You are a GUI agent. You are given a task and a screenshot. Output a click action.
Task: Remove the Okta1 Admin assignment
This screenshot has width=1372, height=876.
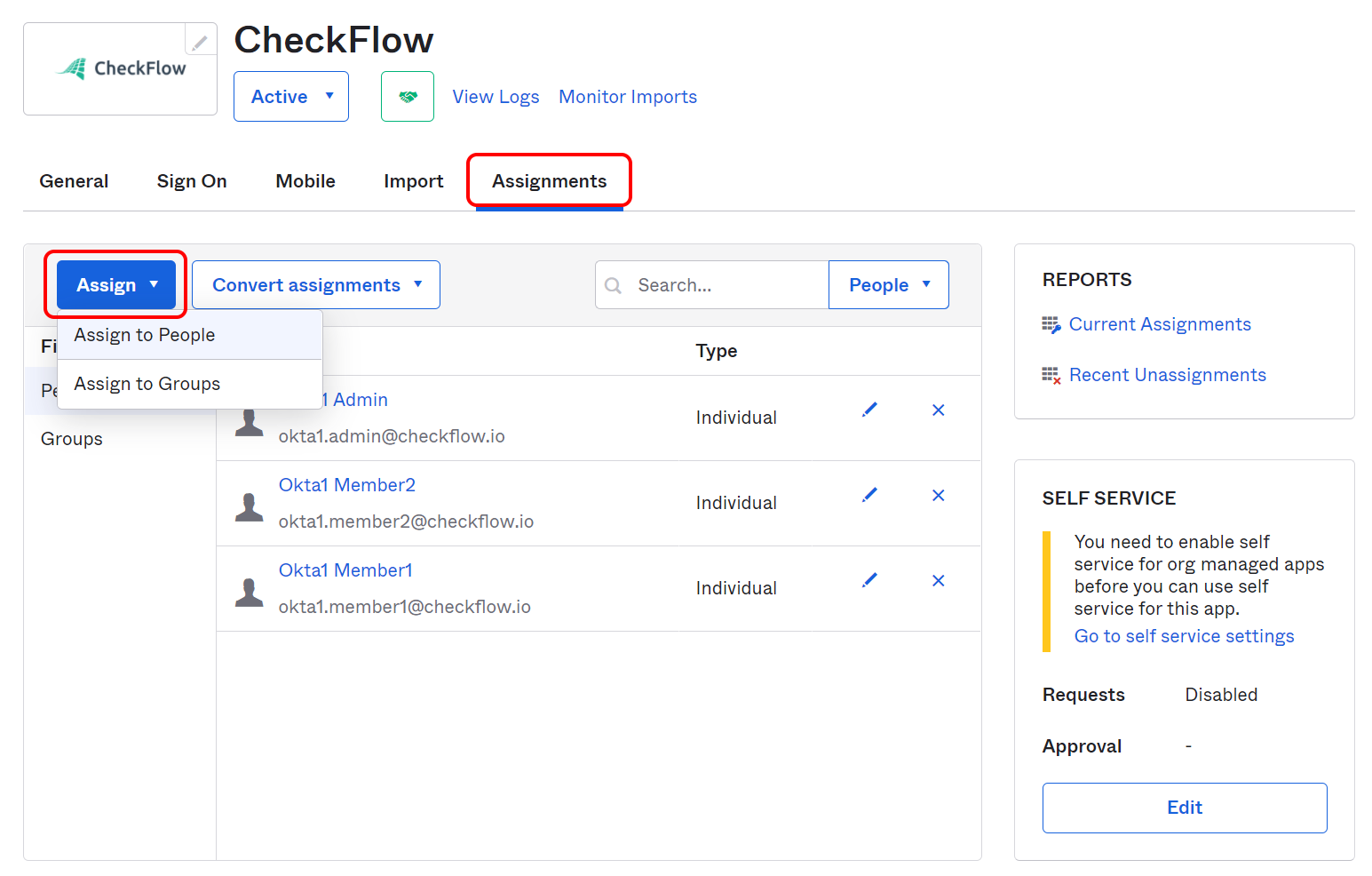pos(938,410)
